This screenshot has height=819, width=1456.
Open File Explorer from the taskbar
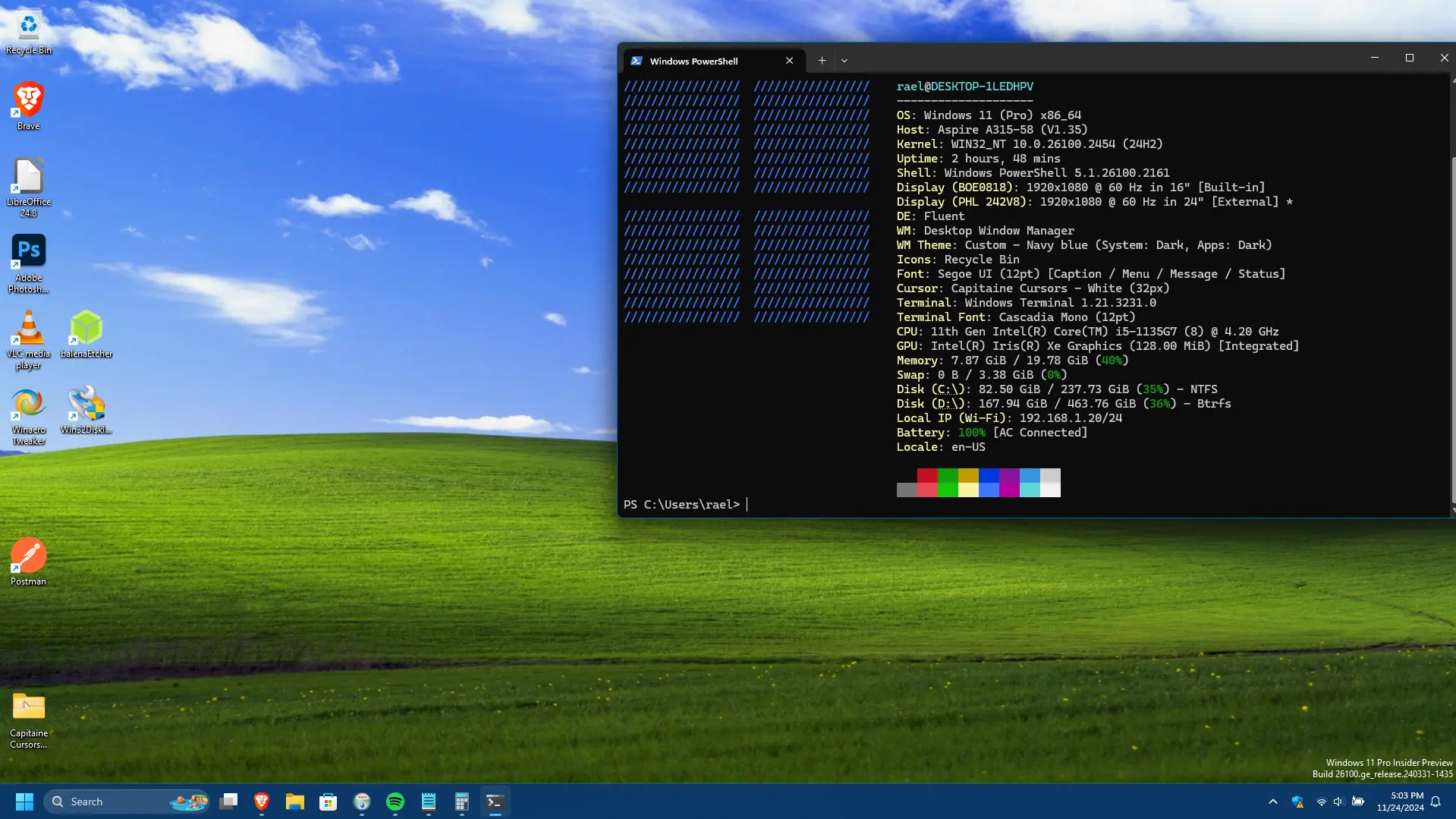pos(295,802)
